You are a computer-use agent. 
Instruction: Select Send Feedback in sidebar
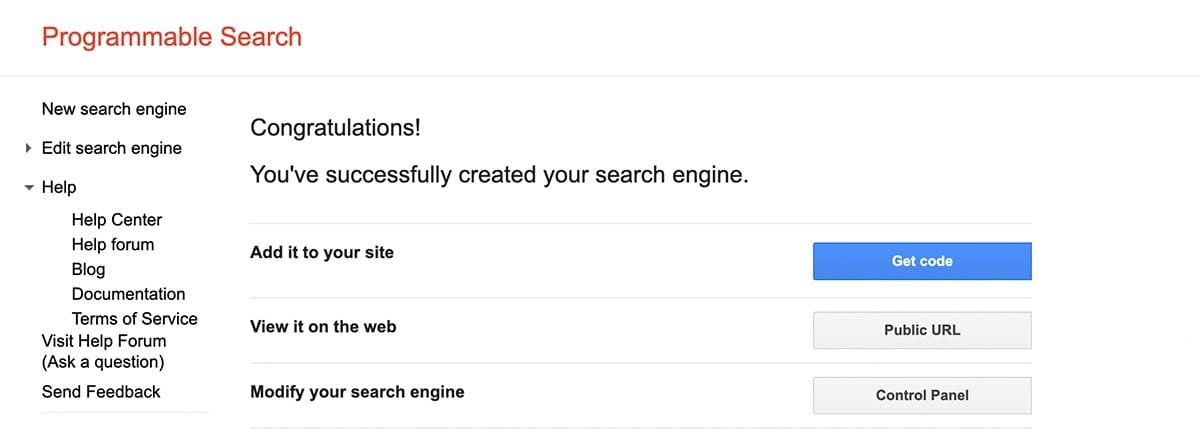pyautogui.click(x=101, y=392)
